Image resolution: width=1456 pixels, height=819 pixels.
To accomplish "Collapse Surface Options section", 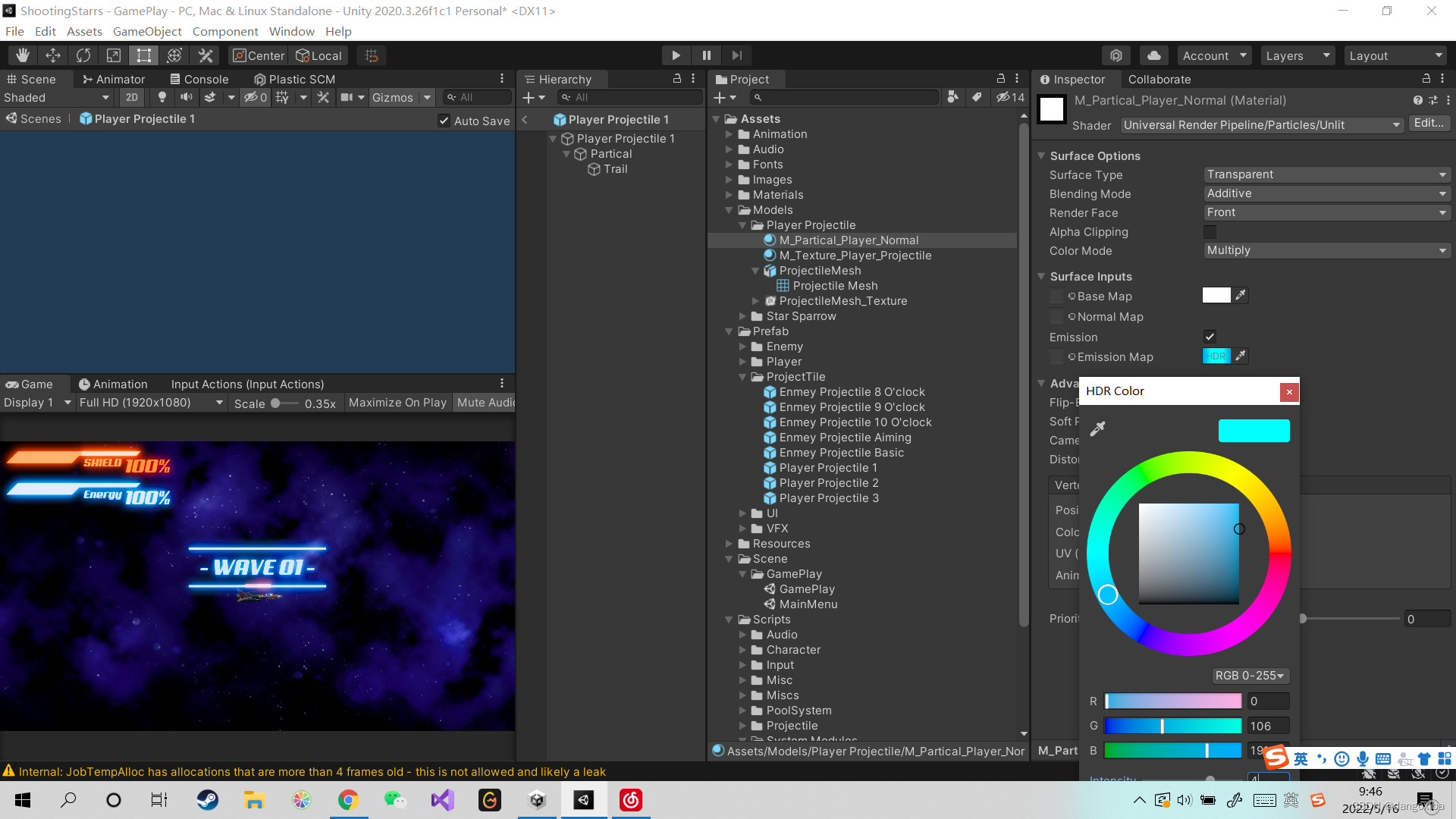I will point(1041,155).
